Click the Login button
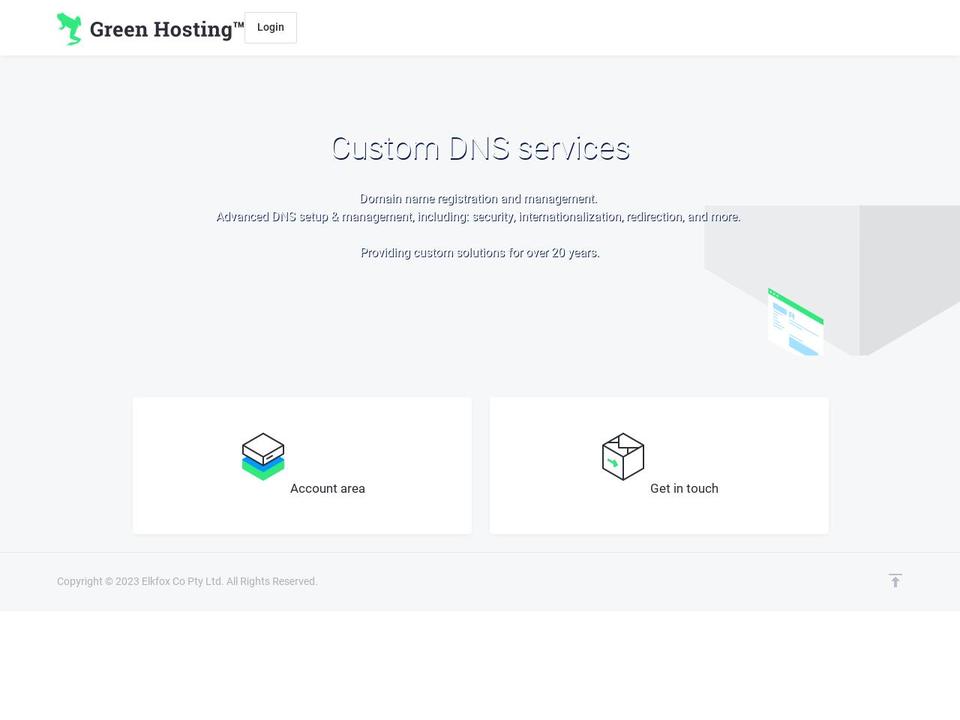The image size is (960, 720). point(271,28)
